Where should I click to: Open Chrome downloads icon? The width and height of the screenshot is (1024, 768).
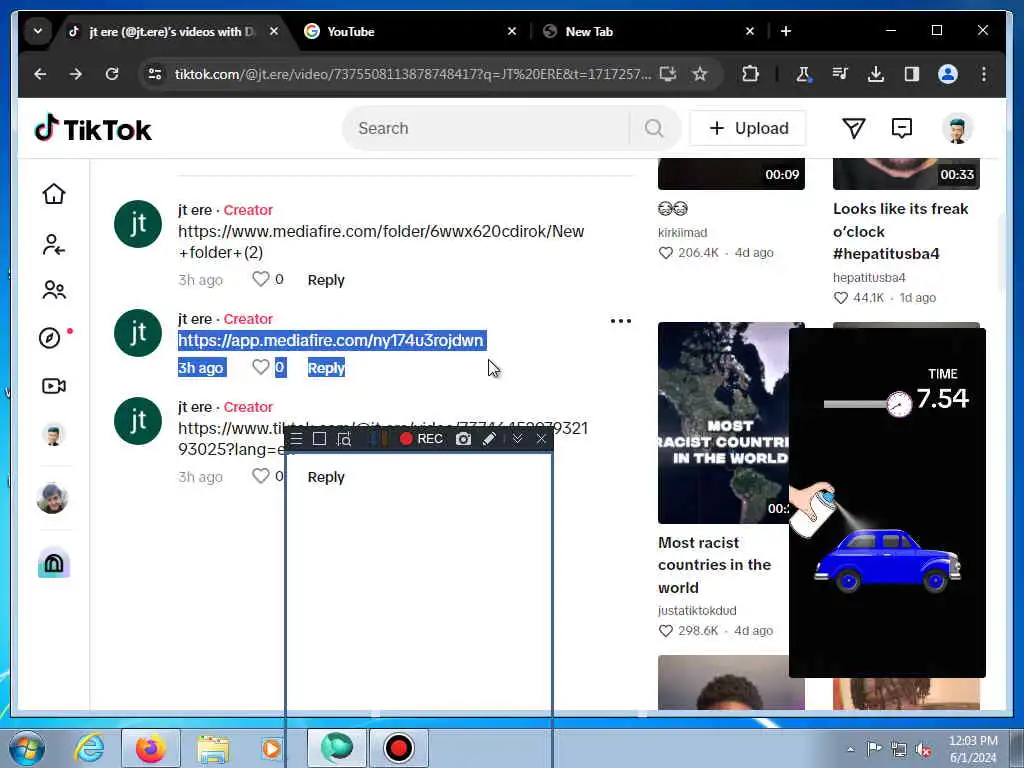tap(876, 74)
